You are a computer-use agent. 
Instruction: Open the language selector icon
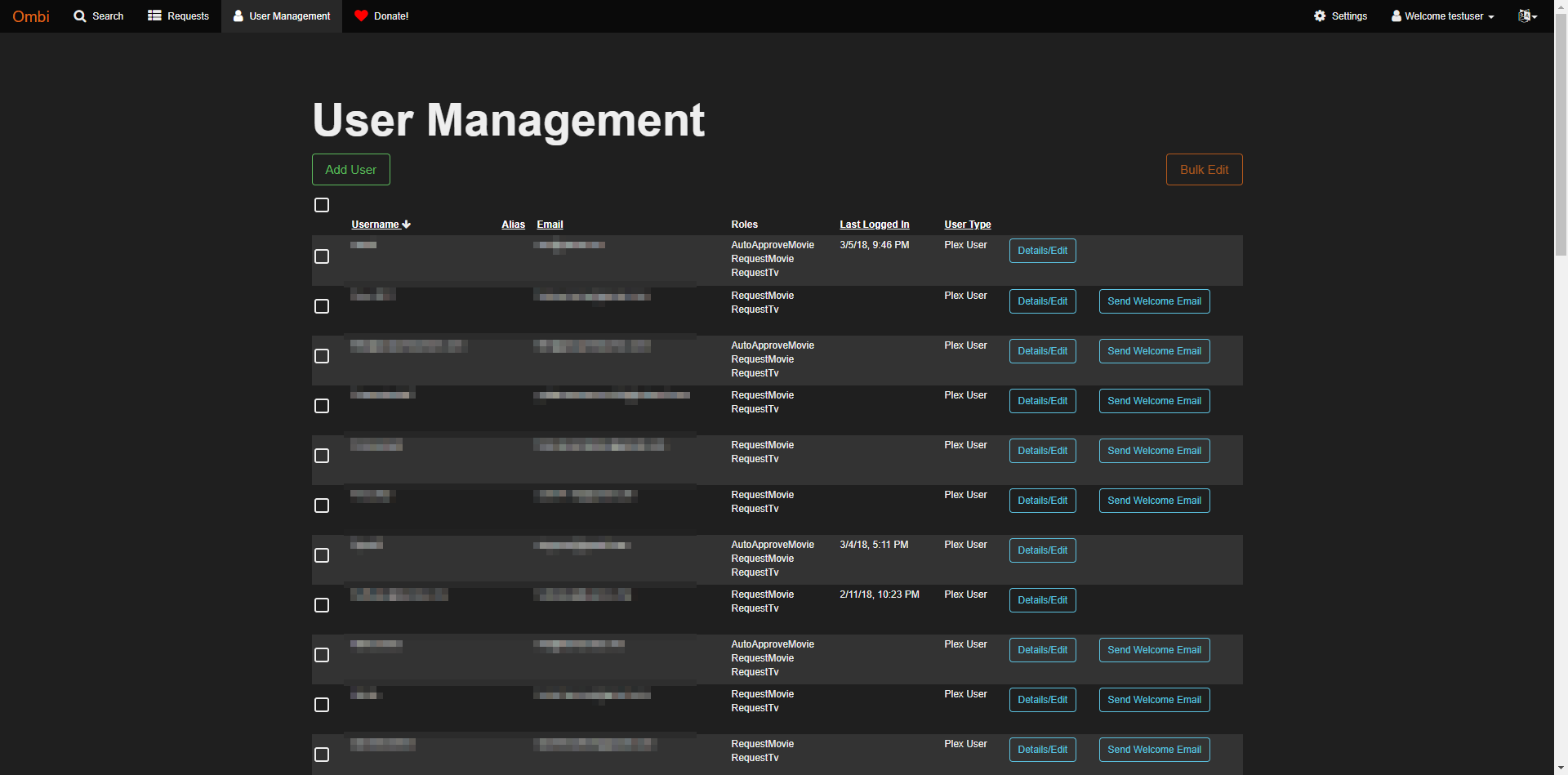(1524, 16)
